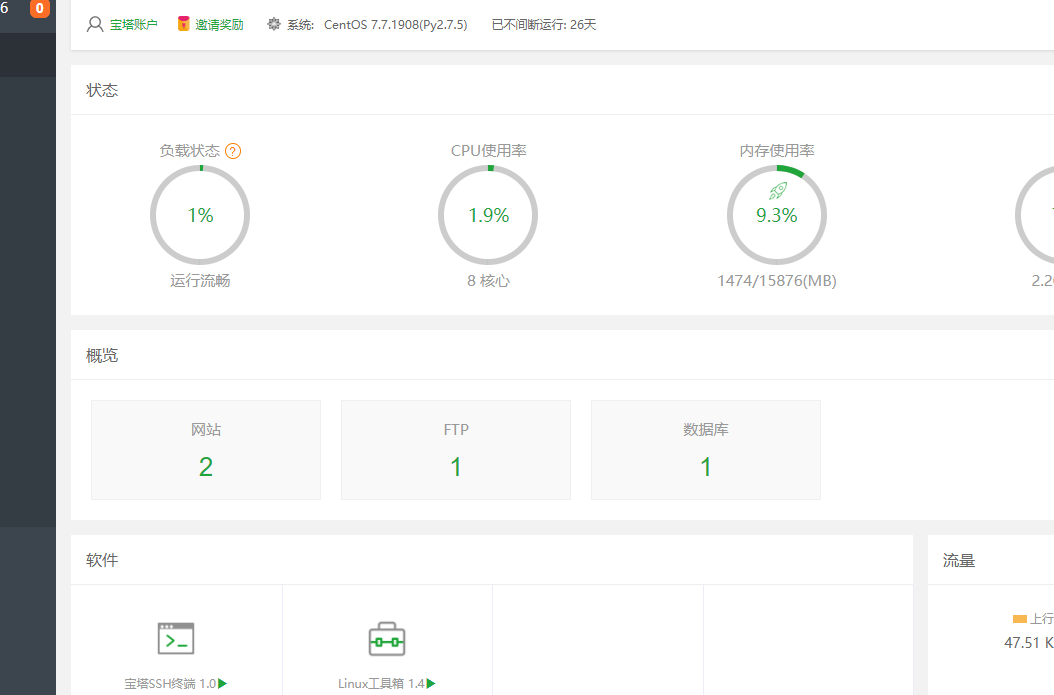Open the Linux工具箱 toolbox icon
Image resolution: width=1054 pixels, height=695 pixels.
click(387, 639)
